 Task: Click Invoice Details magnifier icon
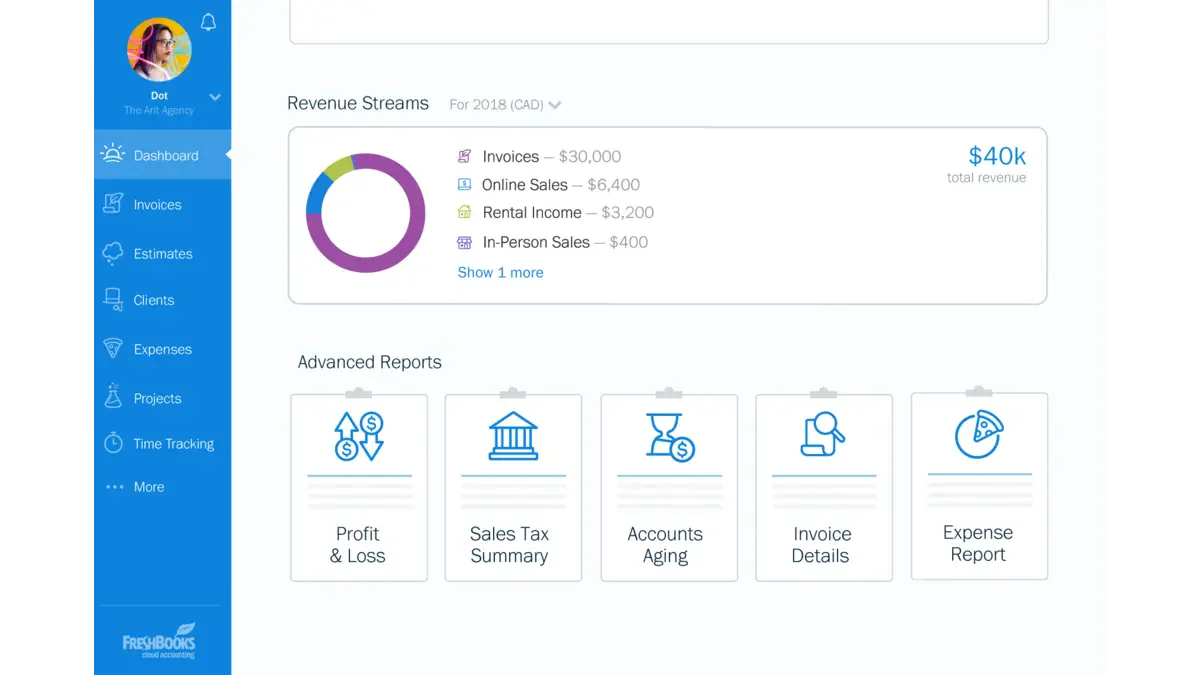pos(823,436)
